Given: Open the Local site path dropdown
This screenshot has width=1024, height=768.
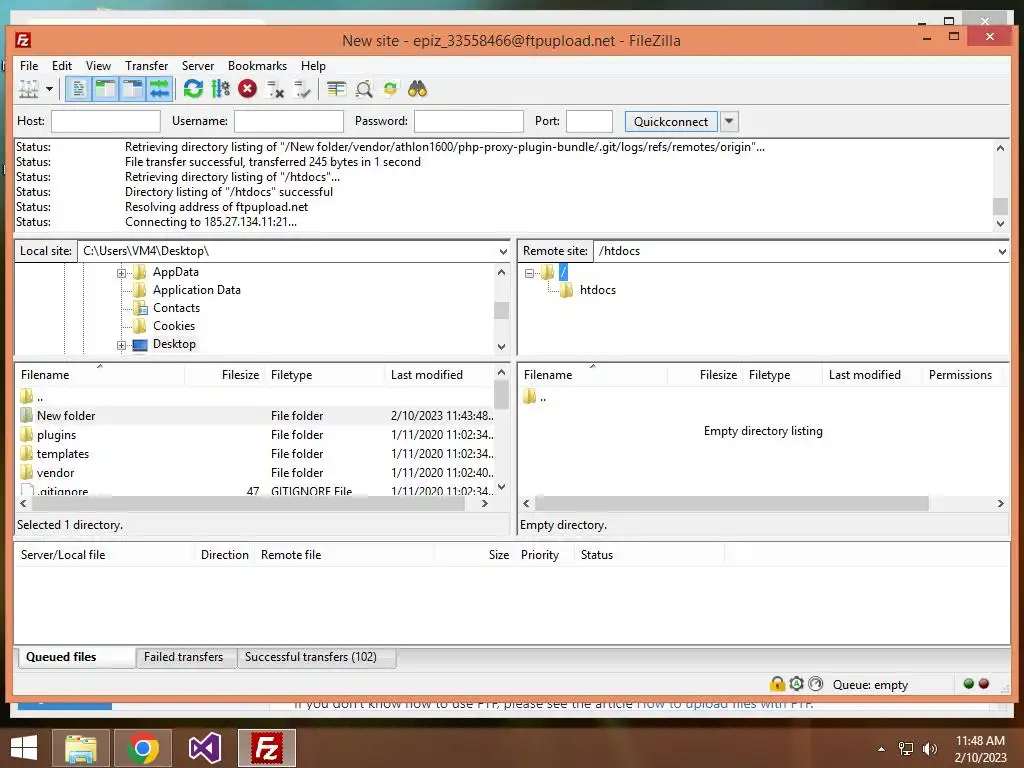Looking at the screenshot, I should click(503, 251).
